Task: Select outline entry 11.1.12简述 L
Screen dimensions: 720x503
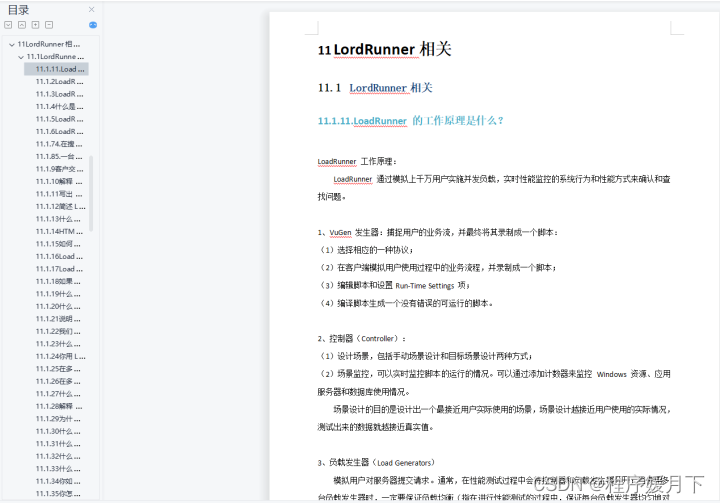Action: (x=61, y=206)
